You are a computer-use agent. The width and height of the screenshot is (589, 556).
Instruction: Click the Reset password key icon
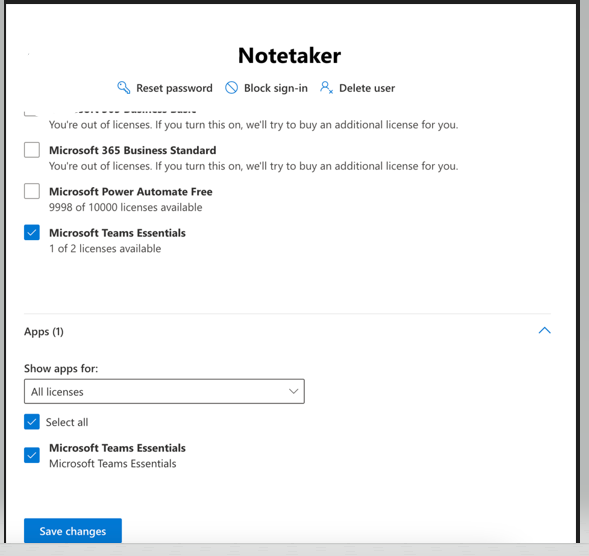point(124,88)
